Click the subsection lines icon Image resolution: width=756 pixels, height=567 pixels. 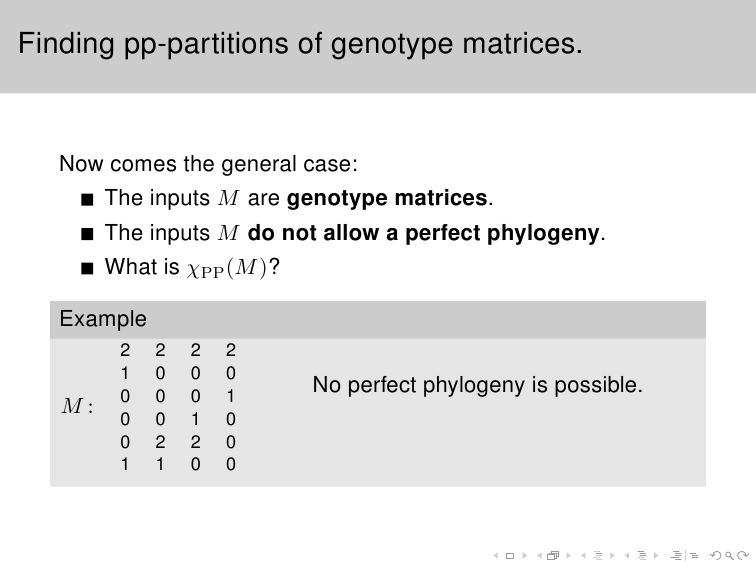[598, 555]
